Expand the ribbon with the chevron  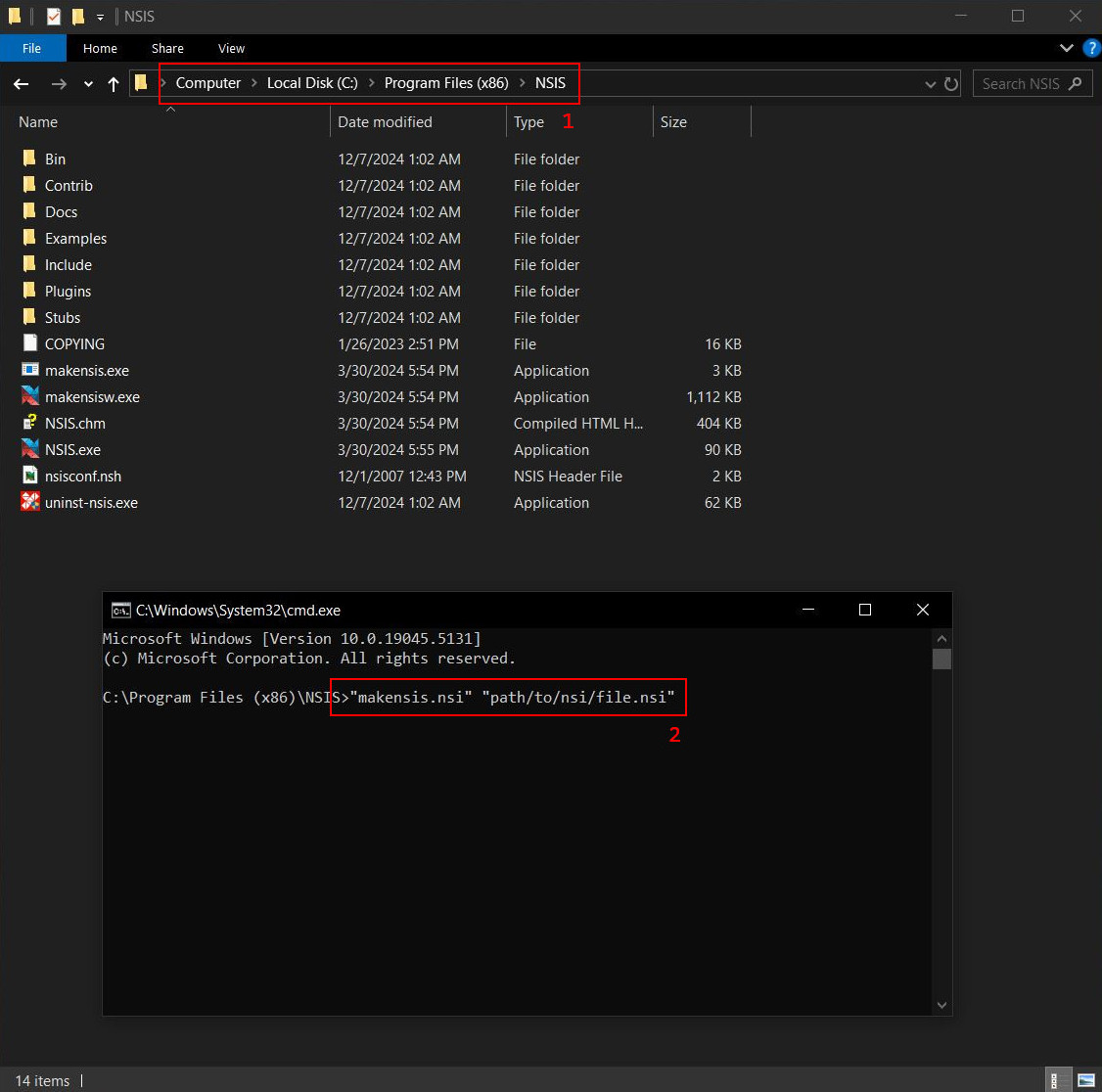point(1066,48)
